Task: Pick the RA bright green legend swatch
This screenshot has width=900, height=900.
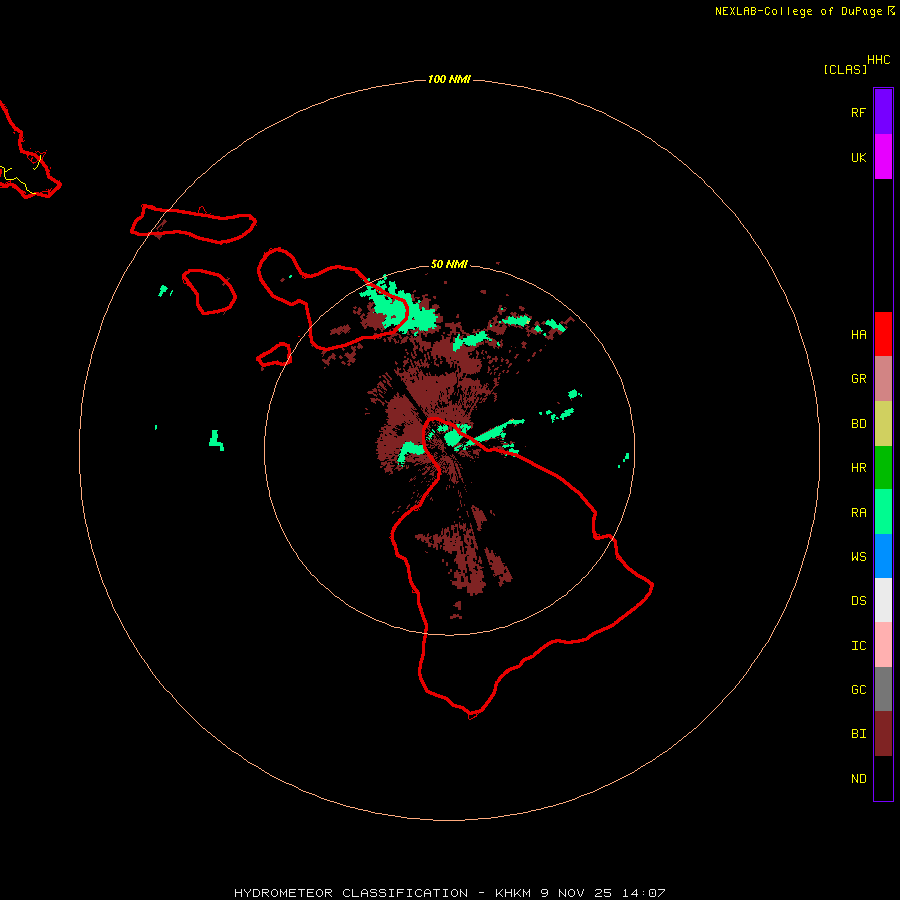Action: point(883,512)
